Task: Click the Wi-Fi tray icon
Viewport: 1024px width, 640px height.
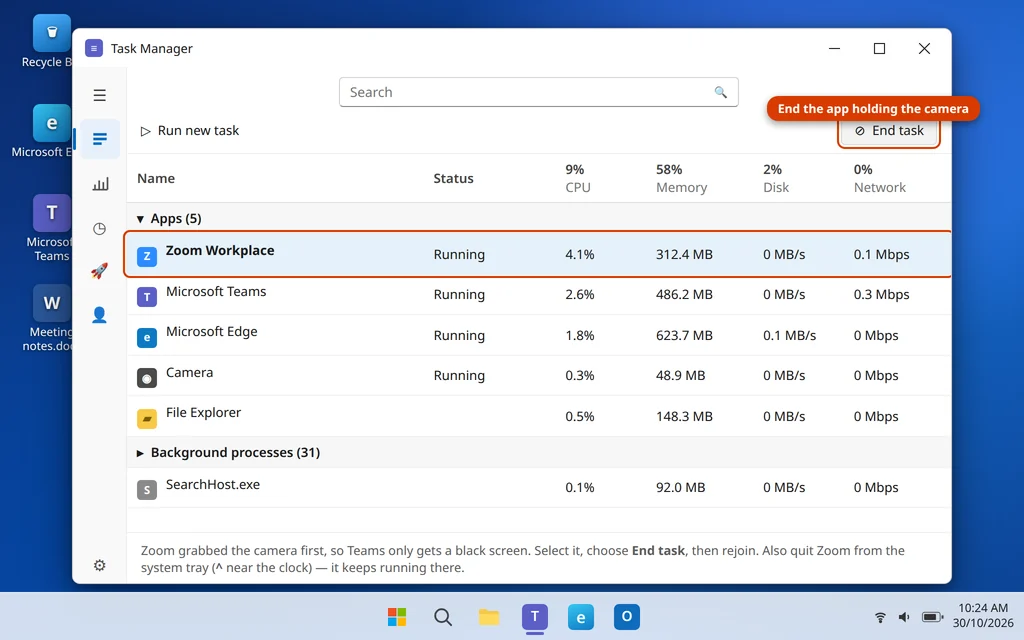Action: [x=880, y=616]
